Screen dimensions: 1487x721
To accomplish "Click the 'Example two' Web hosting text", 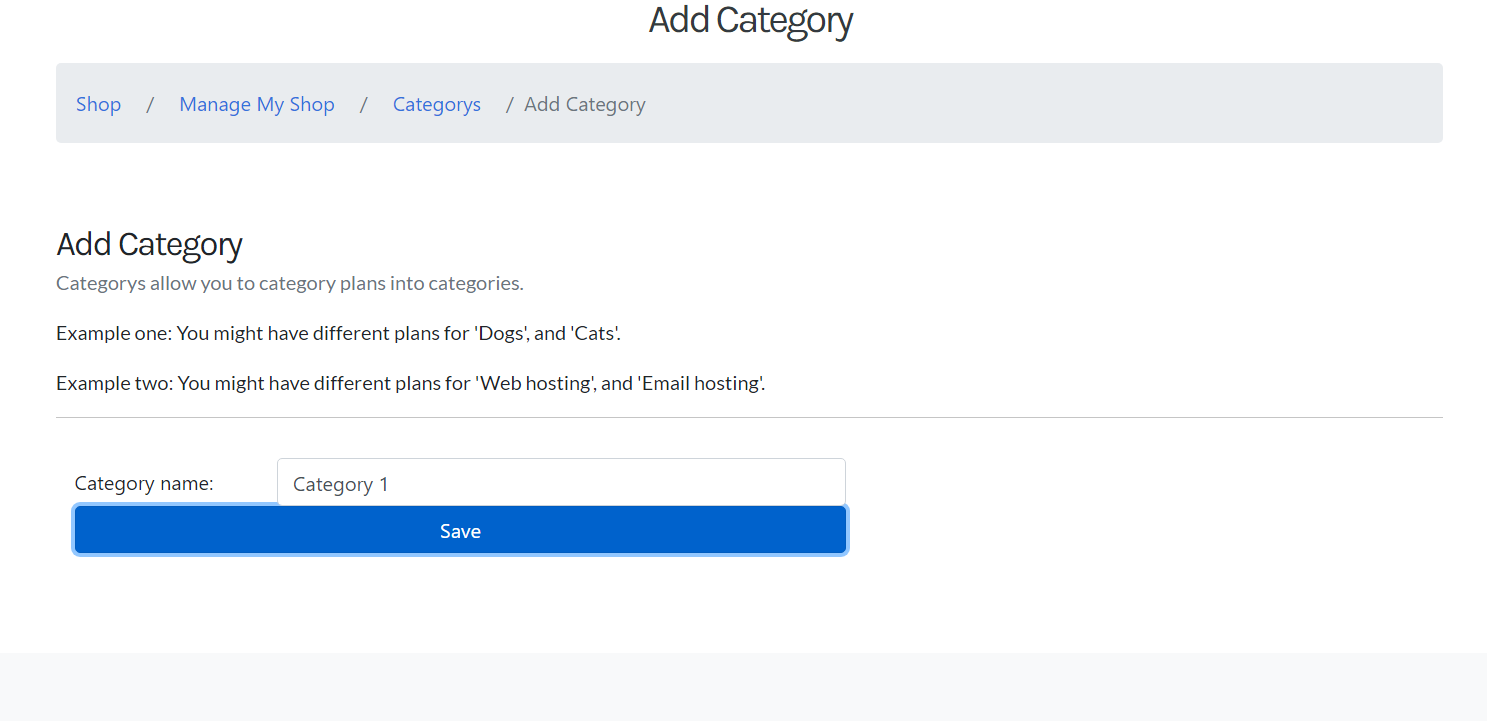I will tap(411, 383).
